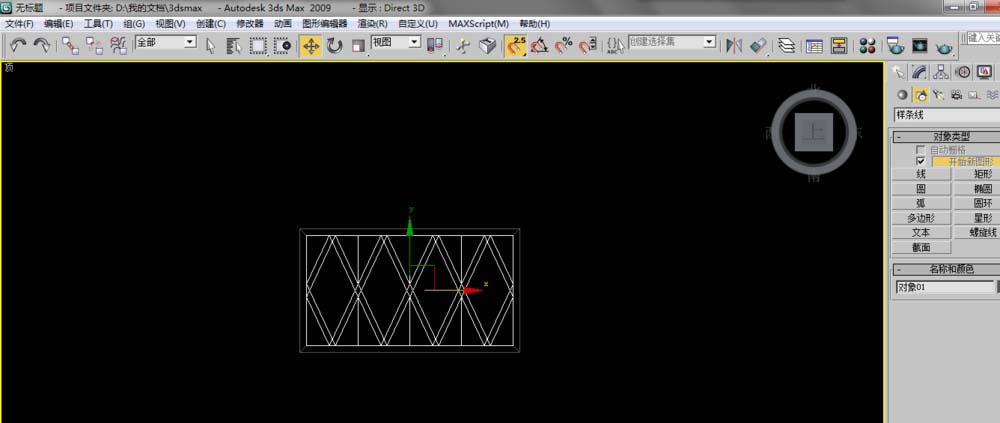Uncheck the 开始新图形 checkbox
The image size is (1000, 423).
(920, 161)
